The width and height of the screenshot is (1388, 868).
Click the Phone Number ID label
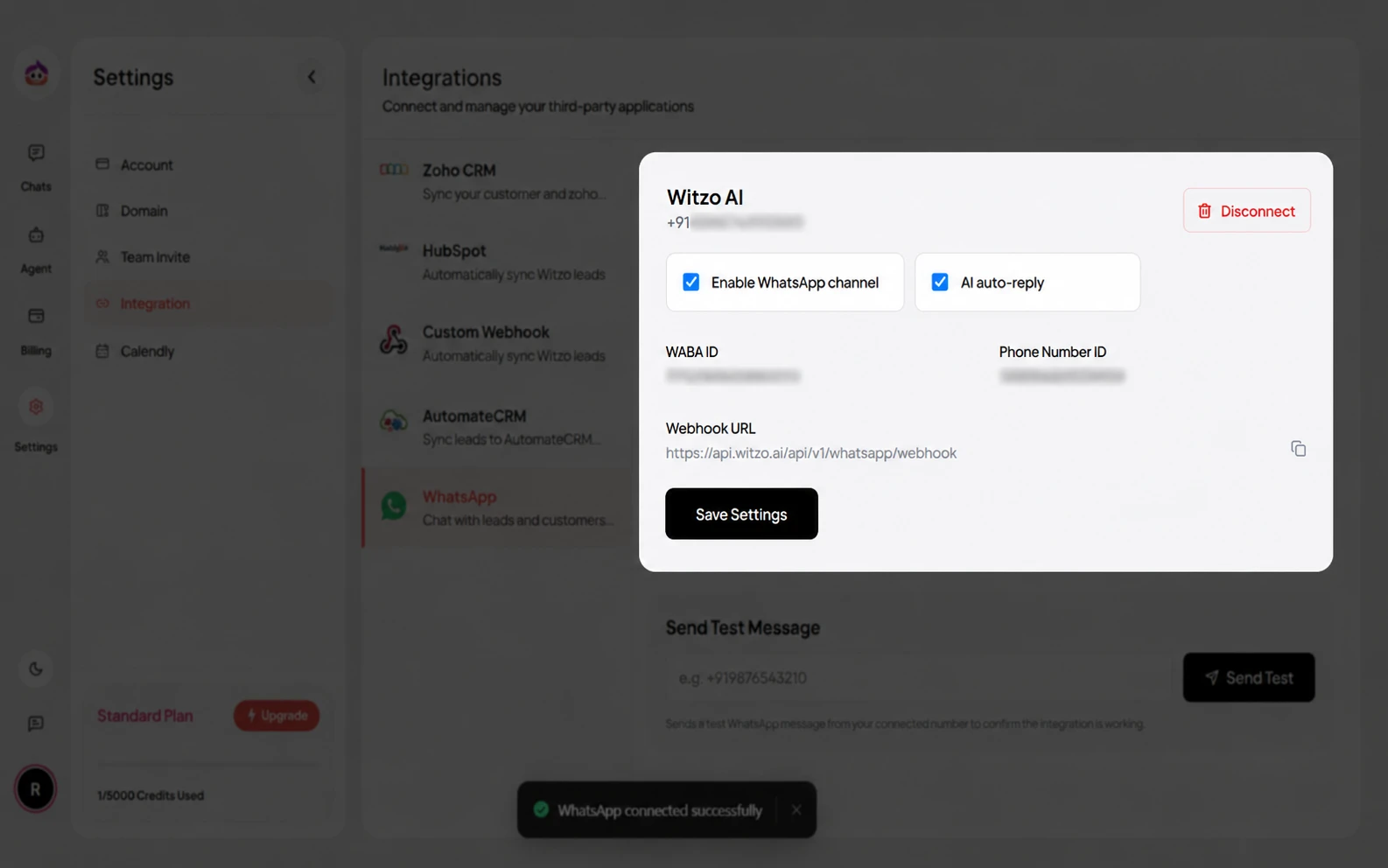tap(1053, 352)
